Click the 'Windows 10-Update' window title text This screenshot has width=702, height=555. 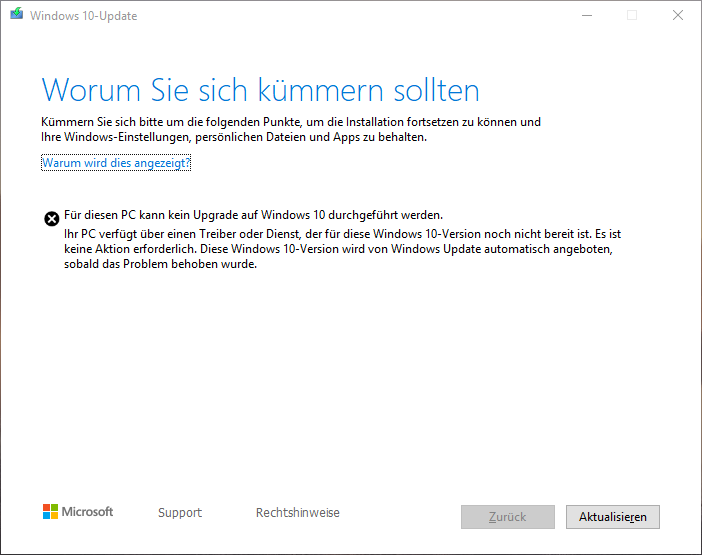(84, 16)
